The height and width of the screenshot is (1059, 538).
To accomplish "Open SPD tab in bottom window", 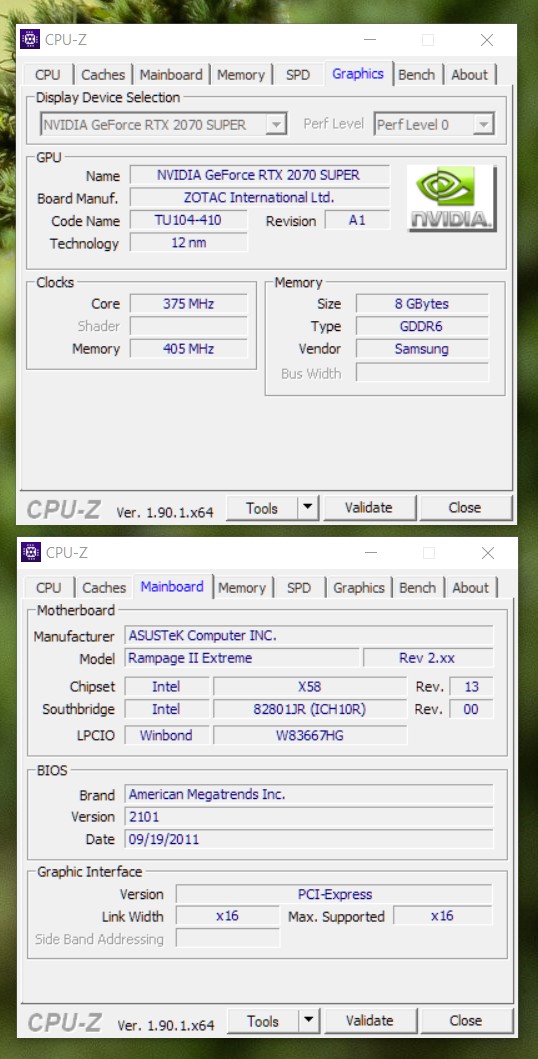I will (x=298, y=588).
